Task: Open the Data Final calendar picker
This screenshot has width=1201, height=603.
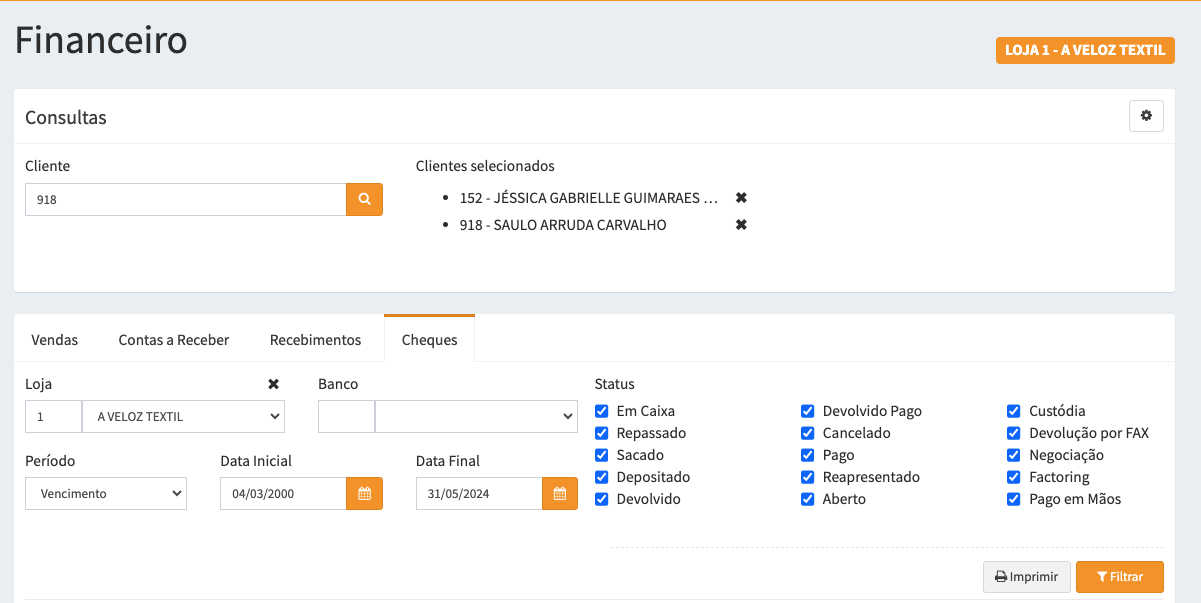Action: 560,493
